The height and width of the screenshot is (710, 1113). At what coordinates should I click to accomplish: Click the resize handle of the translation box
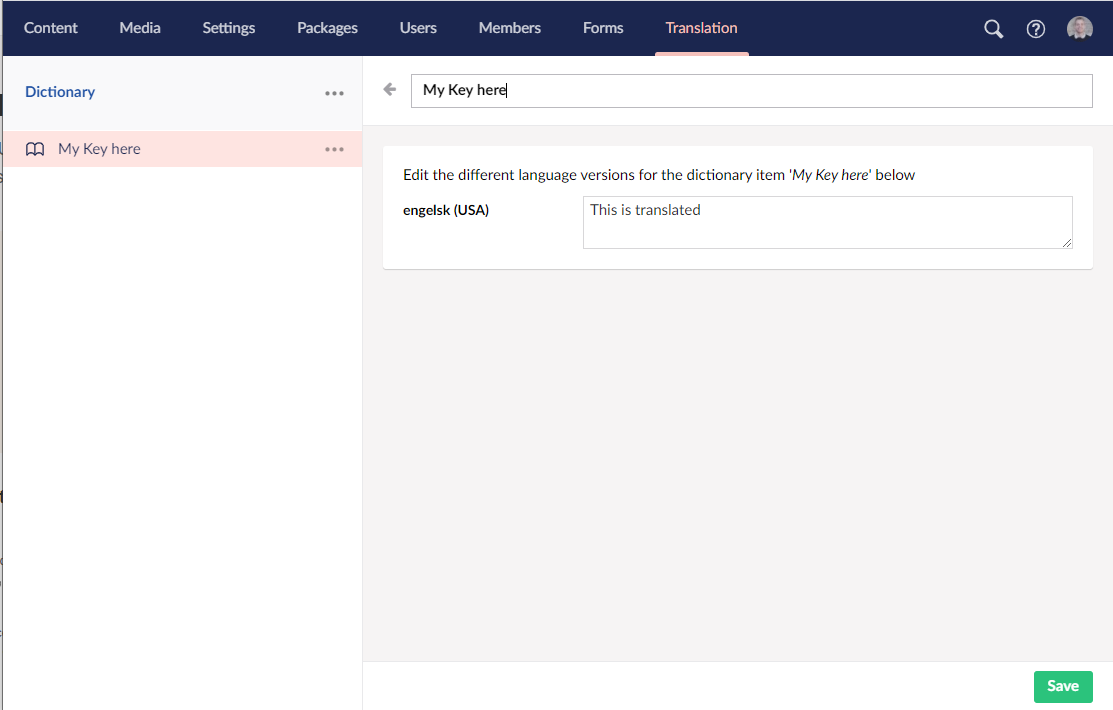point(1068,244)
